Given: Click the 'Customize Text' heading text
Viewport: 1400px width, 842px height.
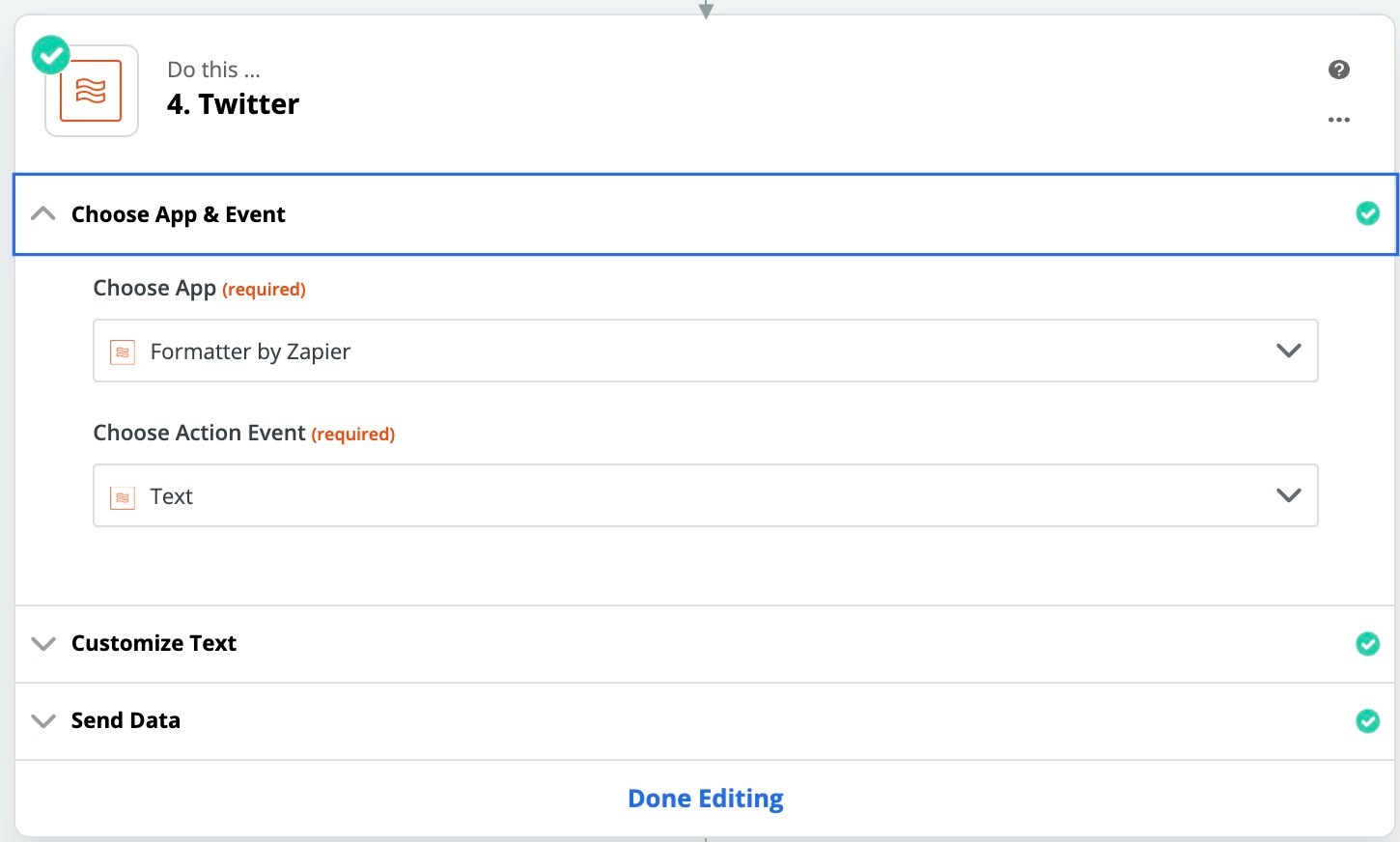Looking at the screenshot, I should [154, 643].
